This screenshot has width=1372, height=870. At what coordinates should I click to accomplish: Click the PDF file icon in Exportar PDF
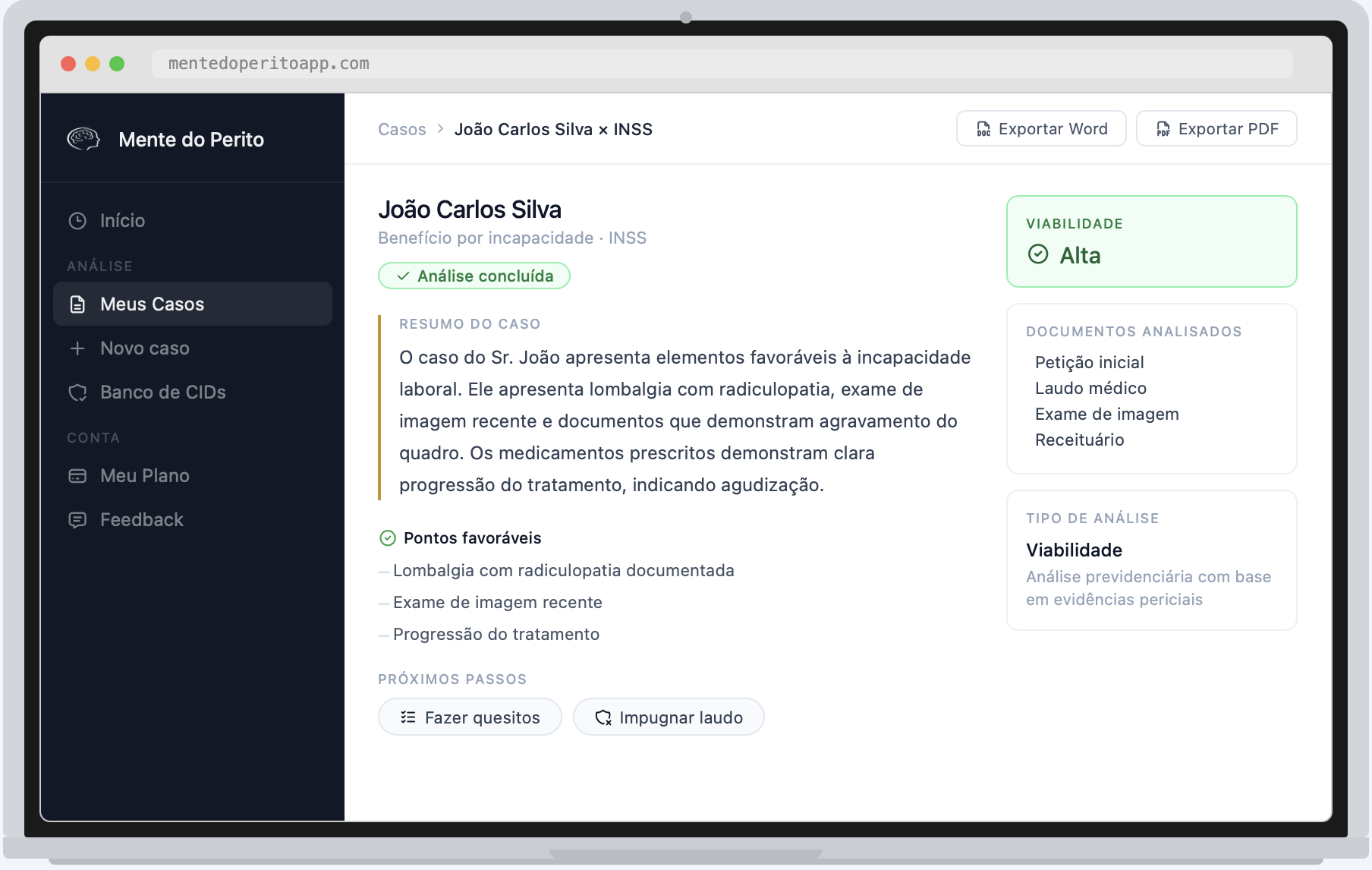(x=1163, y=129)
